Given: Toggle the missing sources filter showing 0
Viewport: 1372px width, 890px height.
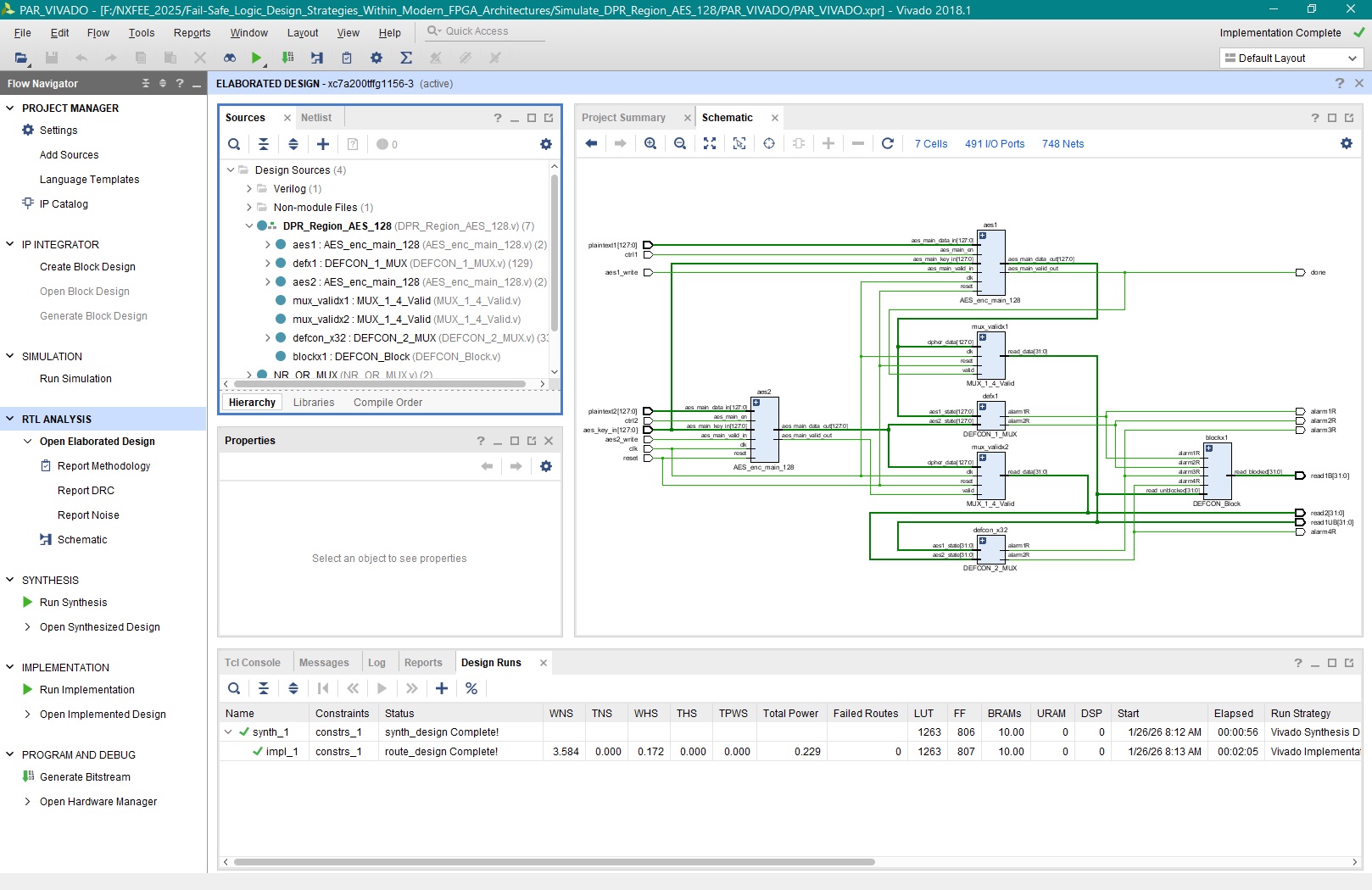Looking at the screenshot, I should (x=387, y=144).
